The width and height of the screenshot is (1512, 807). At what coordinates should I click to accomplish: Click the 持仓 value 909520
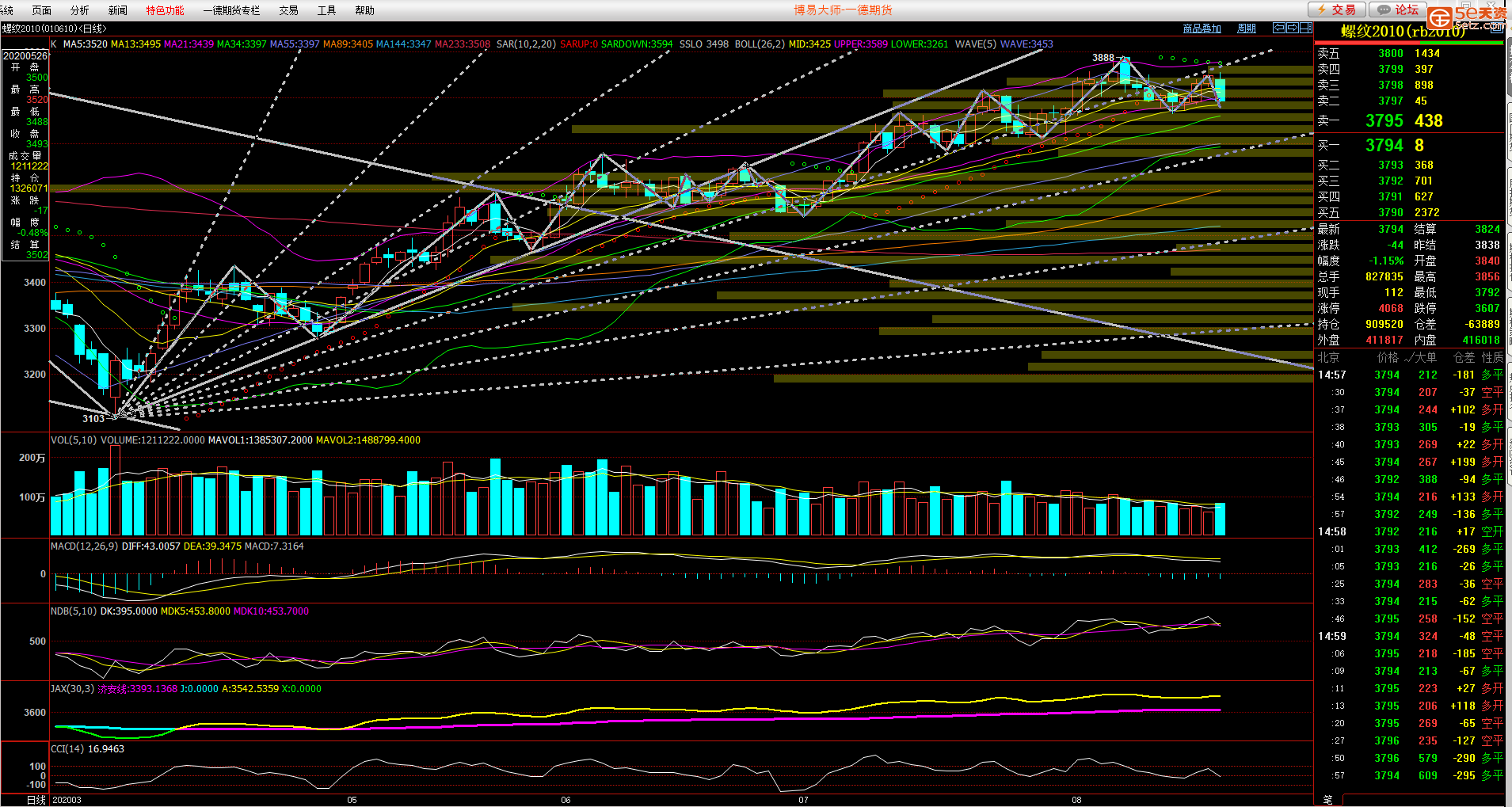(x=1384, y=324)
